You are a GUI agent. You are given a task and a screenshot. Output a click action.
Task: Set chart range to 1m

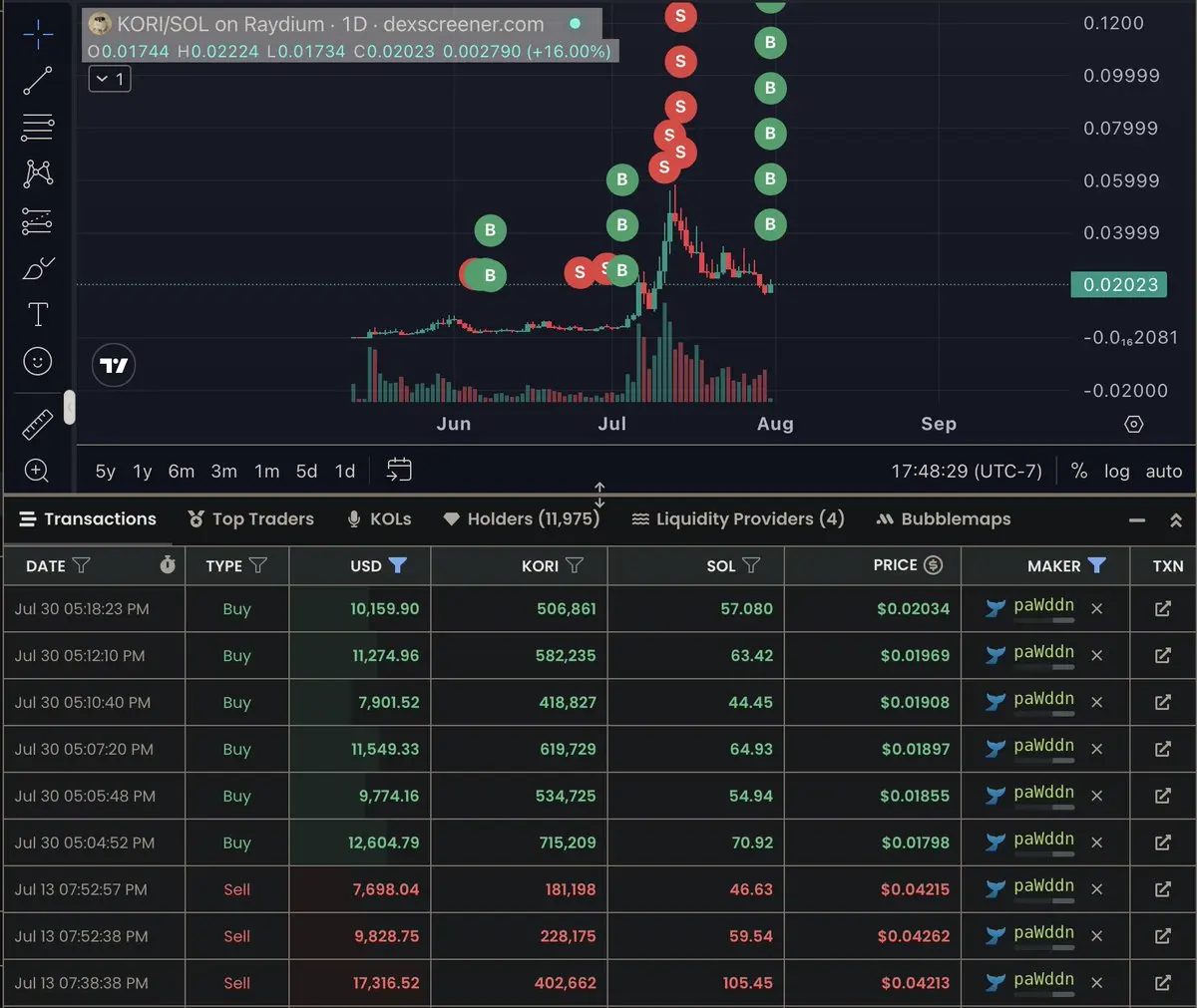(266, 471)
